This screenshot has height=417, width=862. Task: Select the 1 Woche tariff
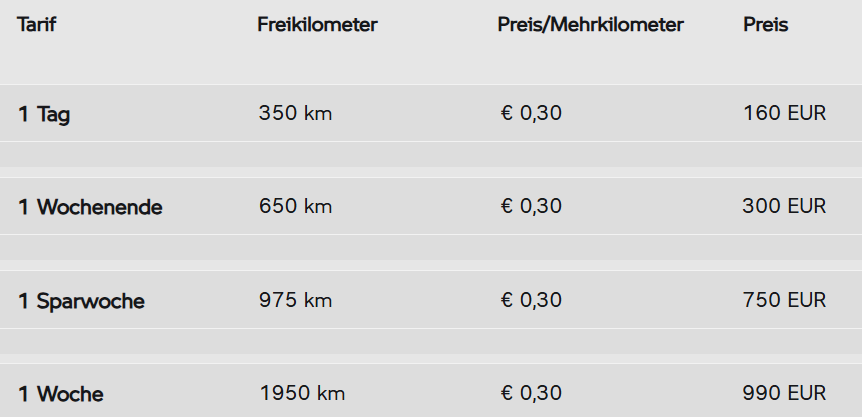(60, 394)
